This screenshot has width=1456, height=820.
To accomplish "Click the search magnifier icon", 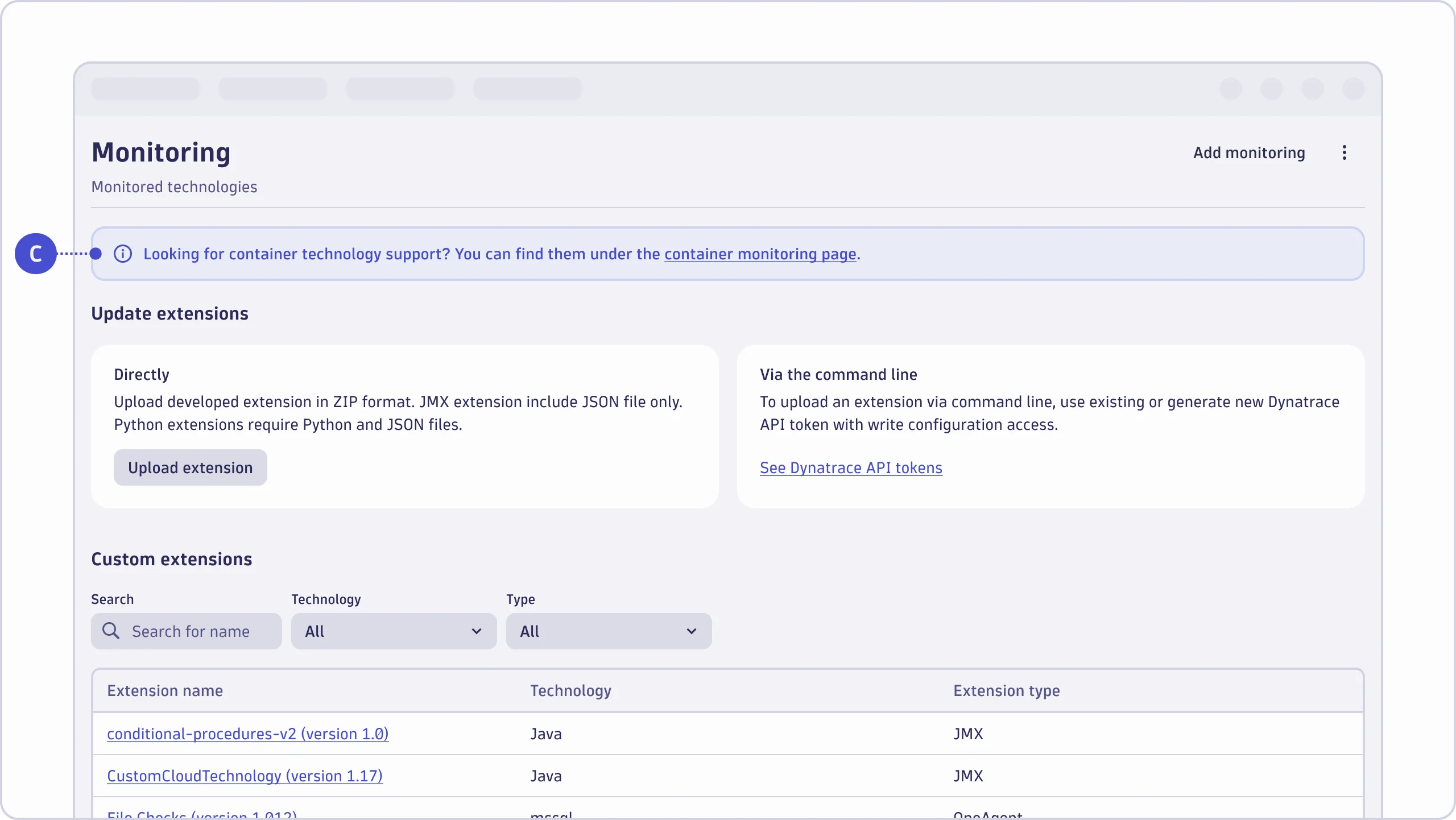I will point(111,631).
